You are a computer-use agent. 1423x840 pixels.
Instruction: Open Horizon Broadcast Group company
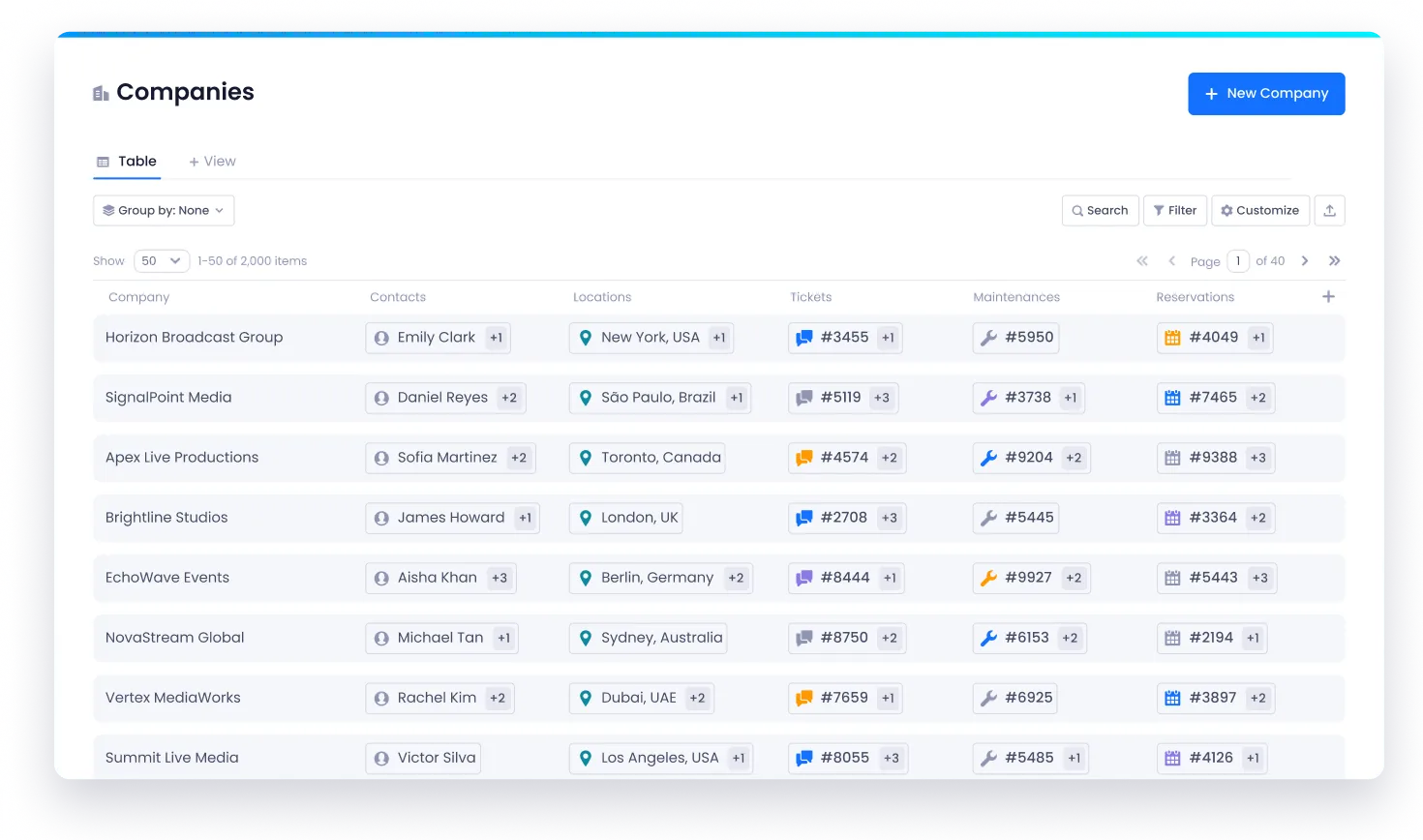tap(195, 338)
